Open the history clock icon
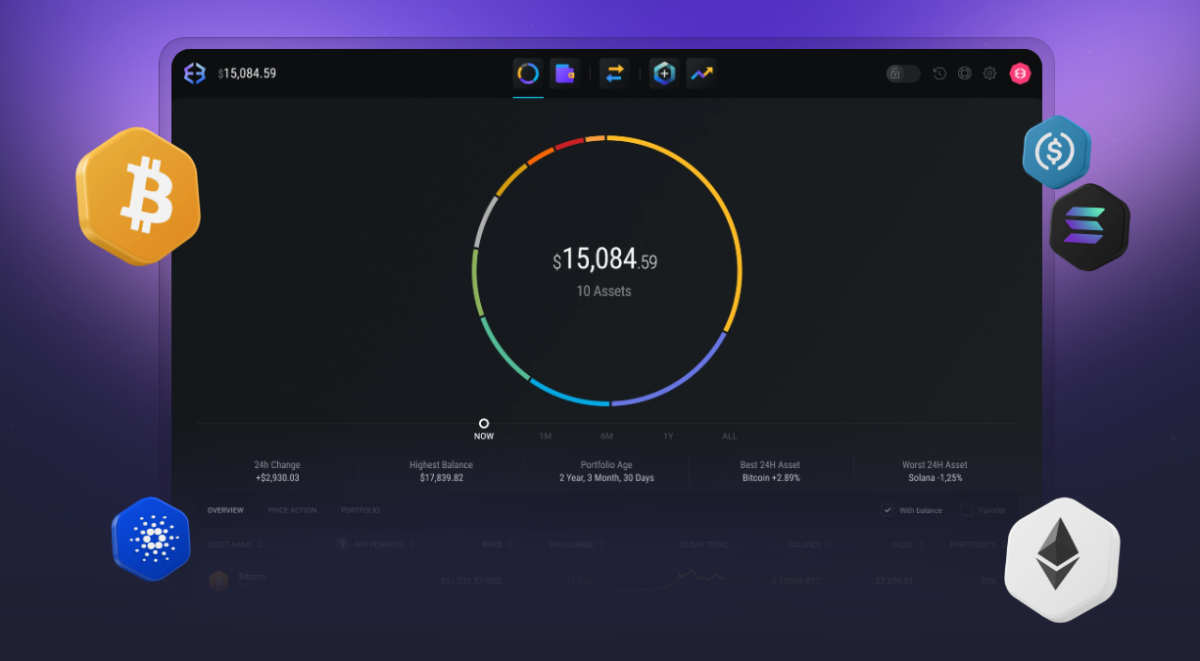 [939, 73]
